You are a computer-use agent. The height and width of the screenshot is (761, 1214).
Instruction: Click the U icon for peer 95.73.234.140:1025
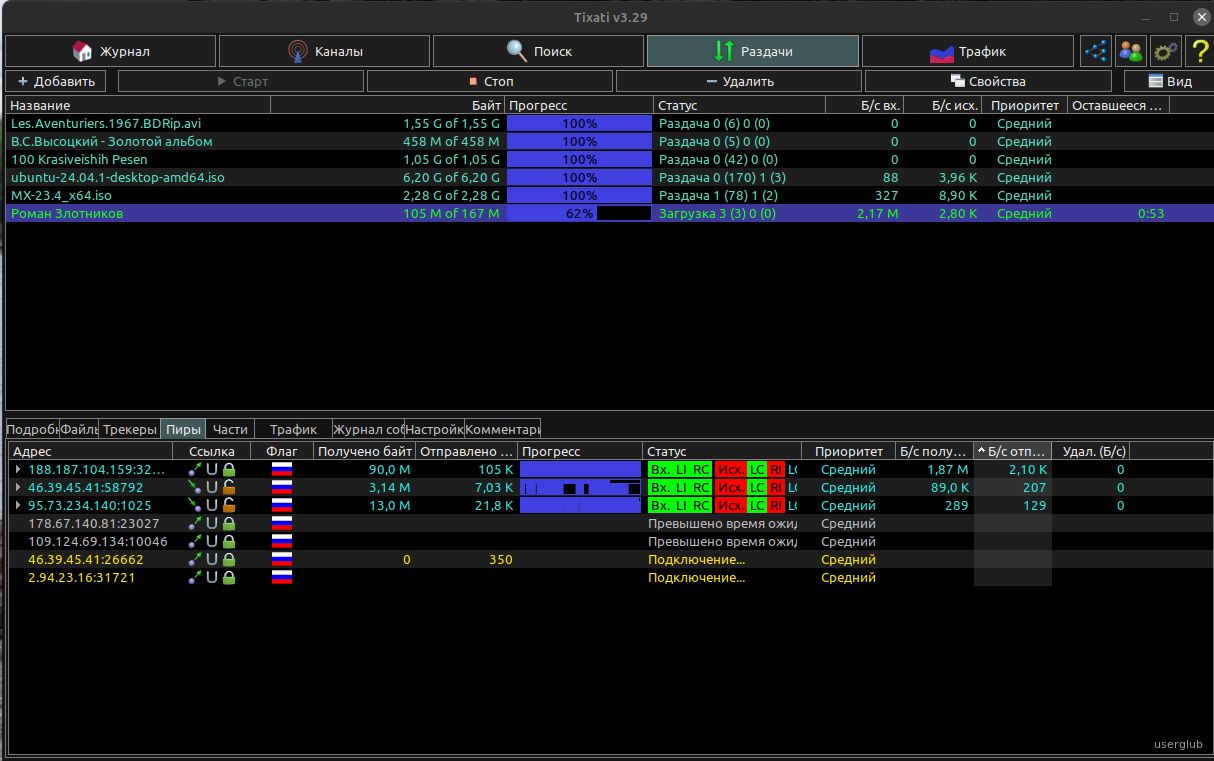212,506
